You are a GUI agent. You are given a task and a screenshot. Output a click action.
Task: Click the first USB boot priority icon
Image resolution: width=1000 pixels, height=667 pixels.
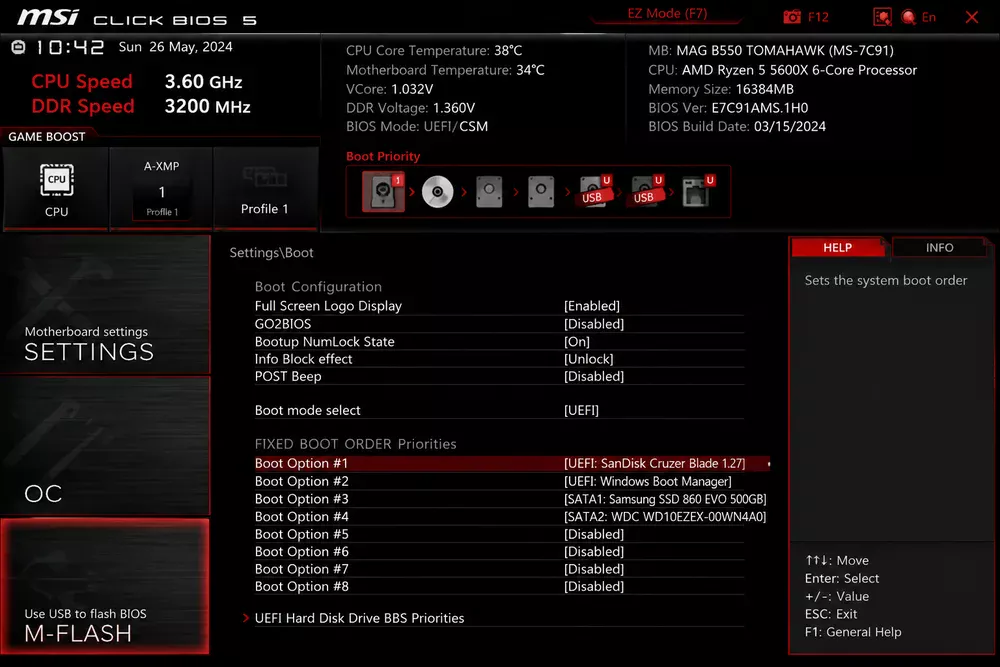[595, 191]
